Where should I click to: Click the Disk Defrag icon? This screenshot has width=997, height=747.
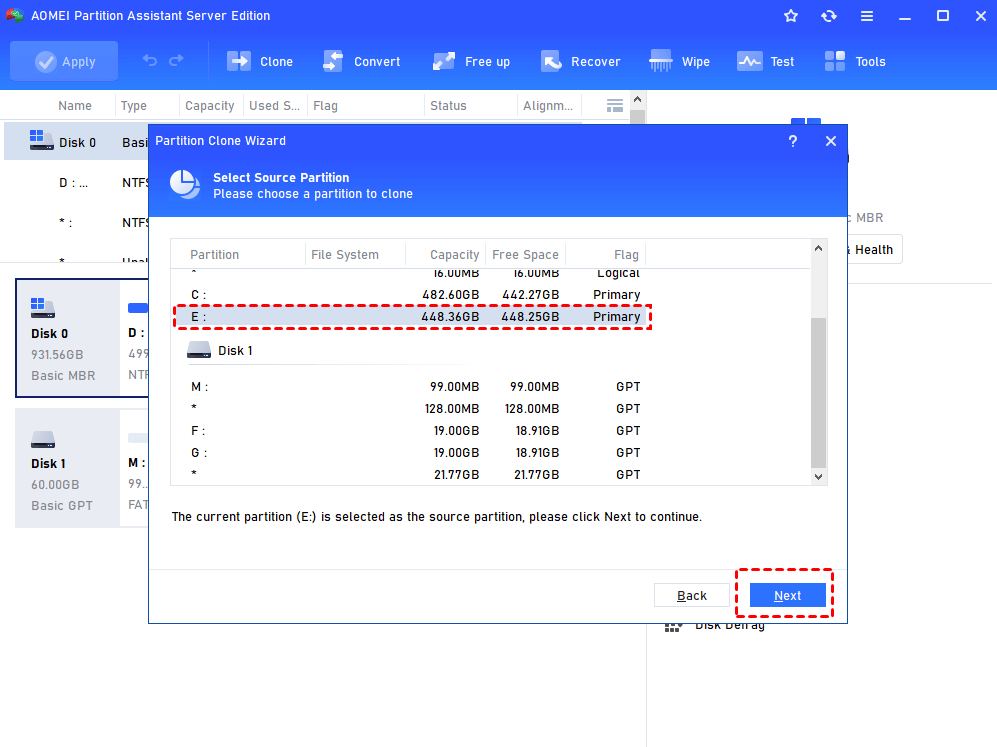(674, 627)
